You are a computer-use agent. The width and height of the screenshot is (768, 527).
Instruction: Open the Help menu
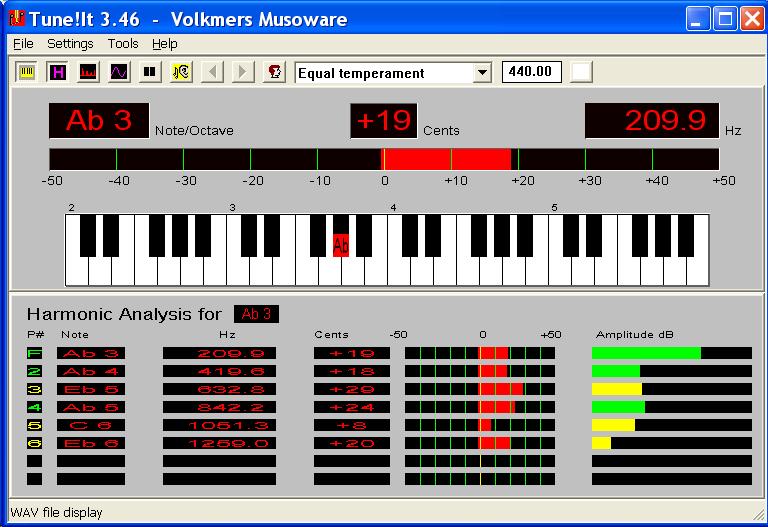(165, 44)
